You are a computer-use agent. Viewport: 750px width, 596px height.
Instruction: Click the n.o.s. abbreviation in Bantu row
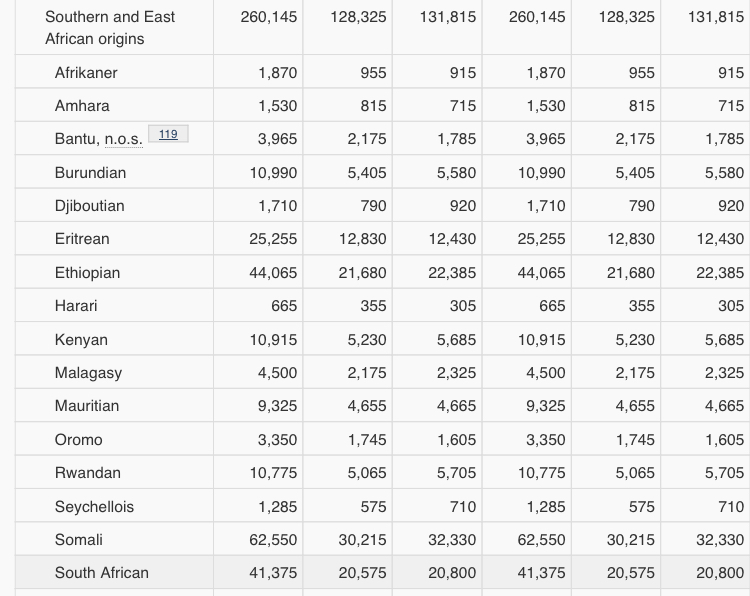[x=123, y=140]
